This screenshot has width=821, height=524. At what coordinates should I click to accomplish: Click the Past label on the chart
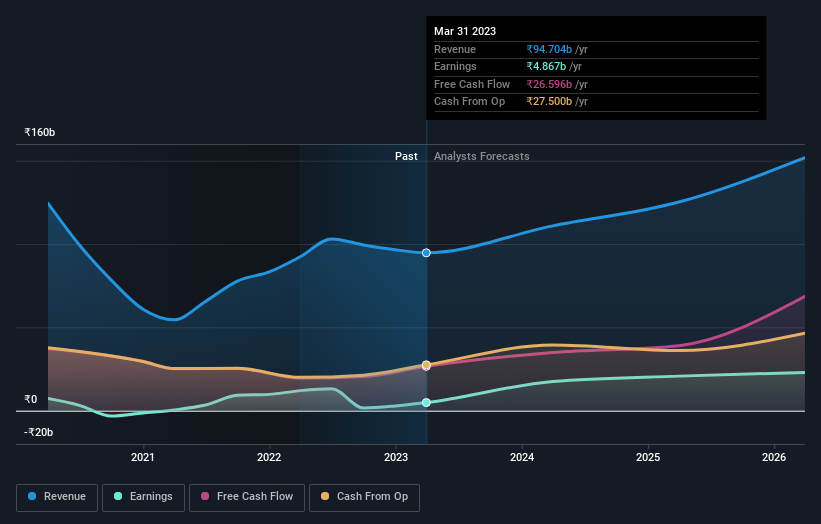click(406, 156)
